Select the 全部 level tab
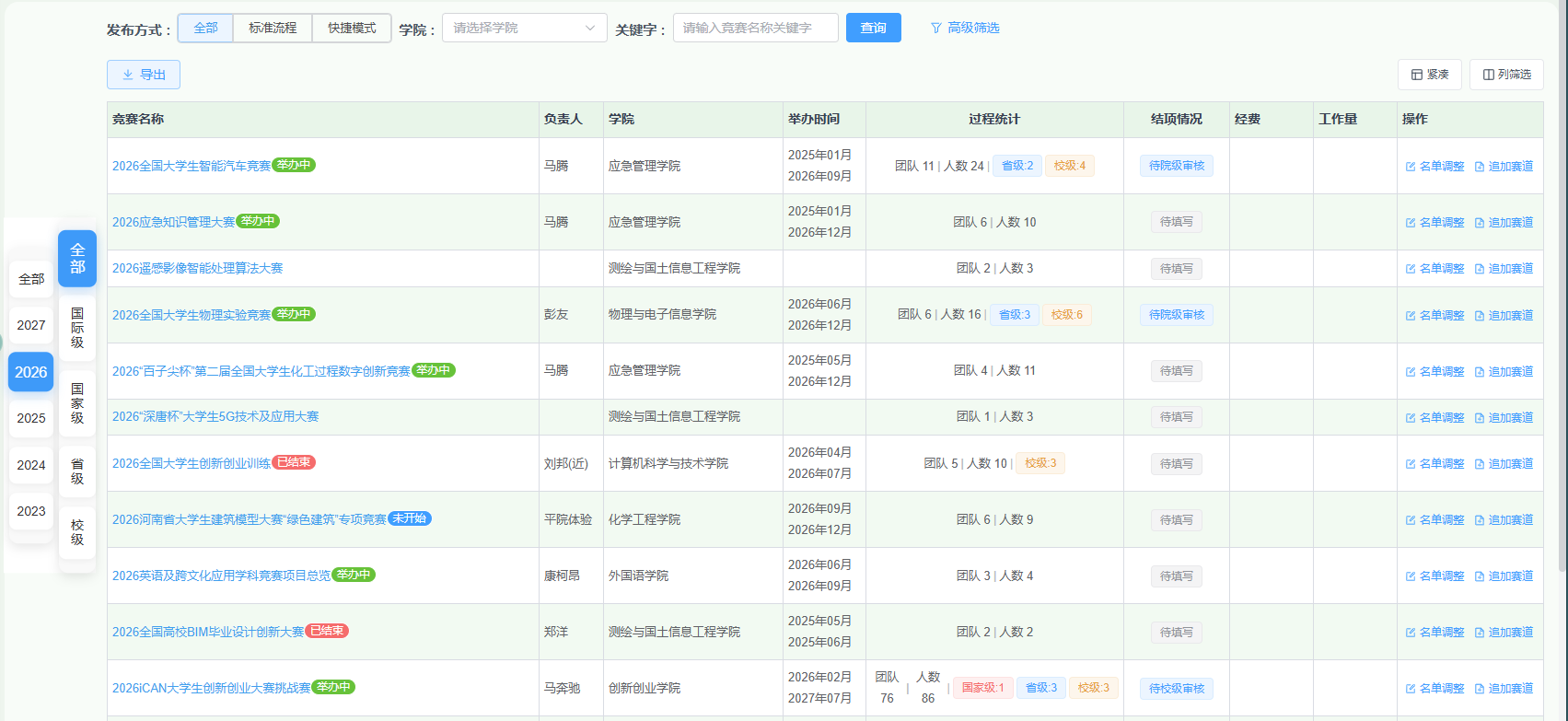The width and height of the screenshot is (1568, 721). 77,259
